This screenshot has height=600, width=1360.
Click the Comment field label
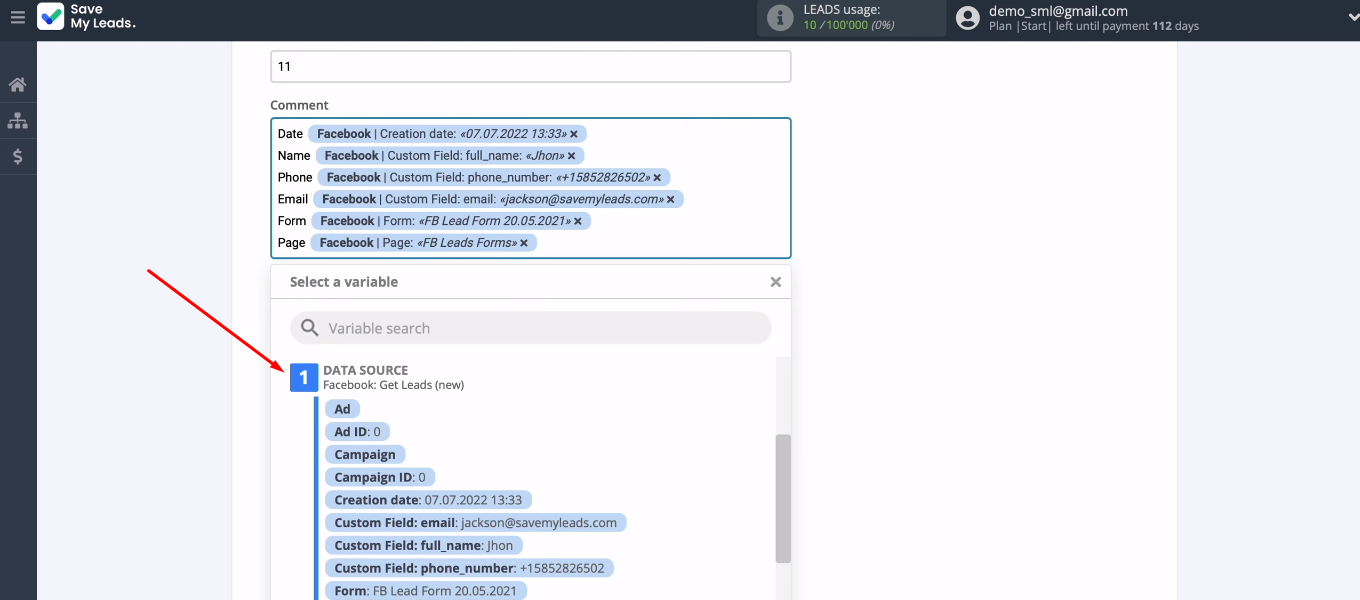pyautogui.click(x=299, y=105)
